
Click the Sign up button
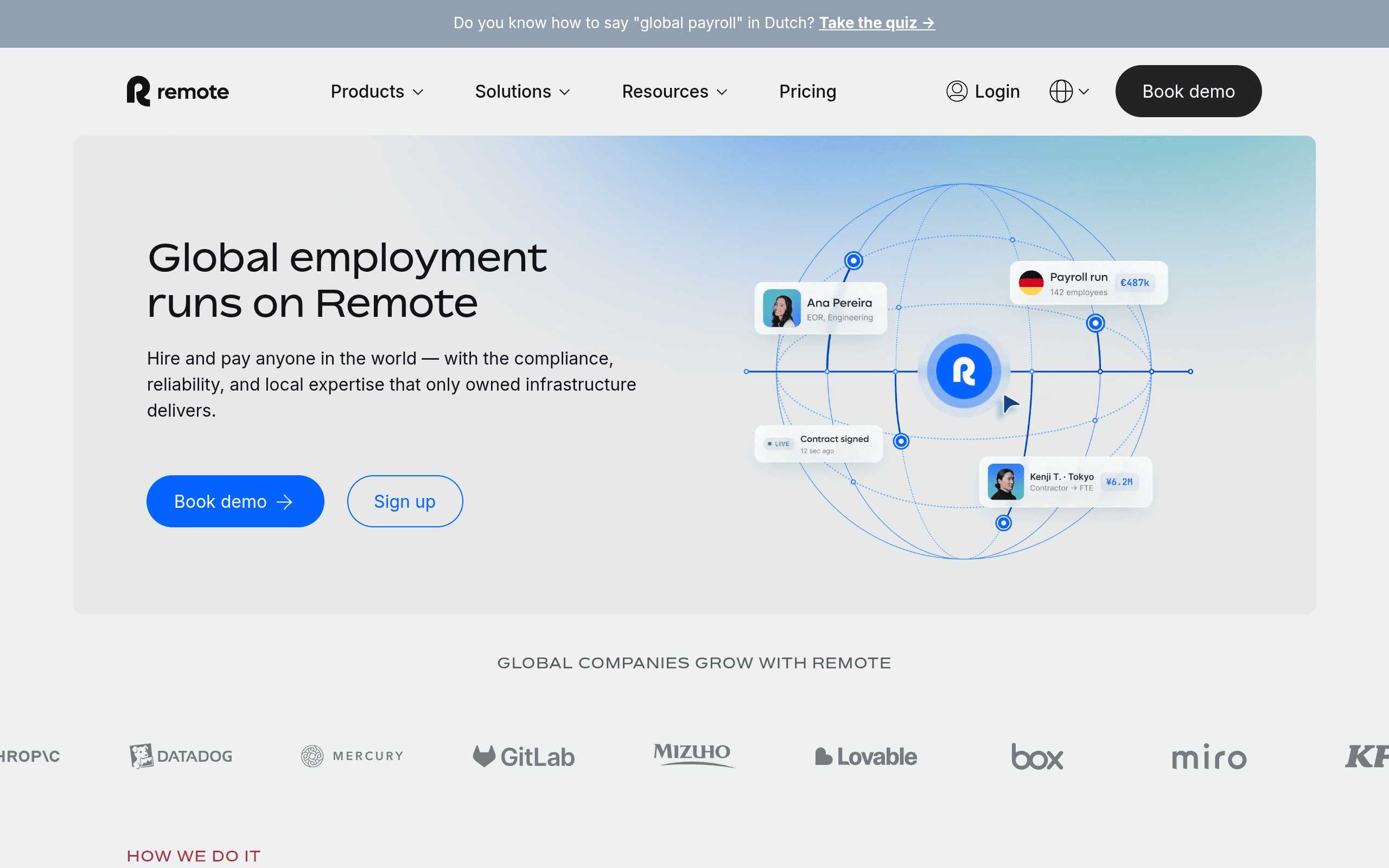tap(405, 501)
